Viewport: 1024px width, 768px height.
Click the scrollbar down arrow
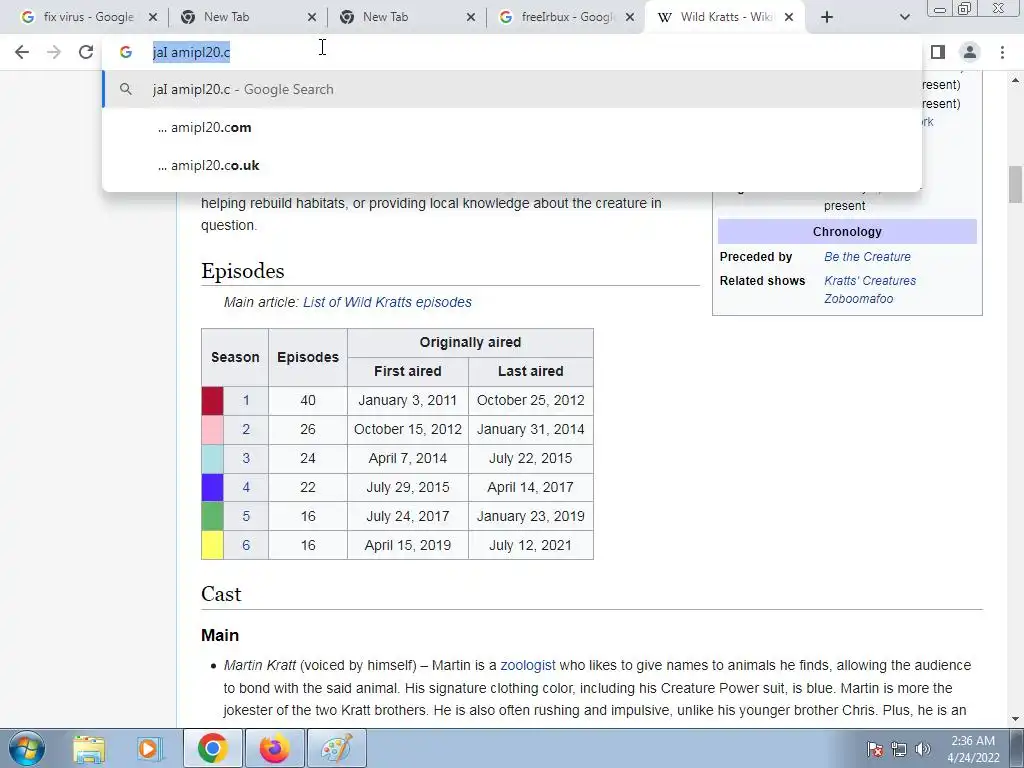coord(1016,719)
